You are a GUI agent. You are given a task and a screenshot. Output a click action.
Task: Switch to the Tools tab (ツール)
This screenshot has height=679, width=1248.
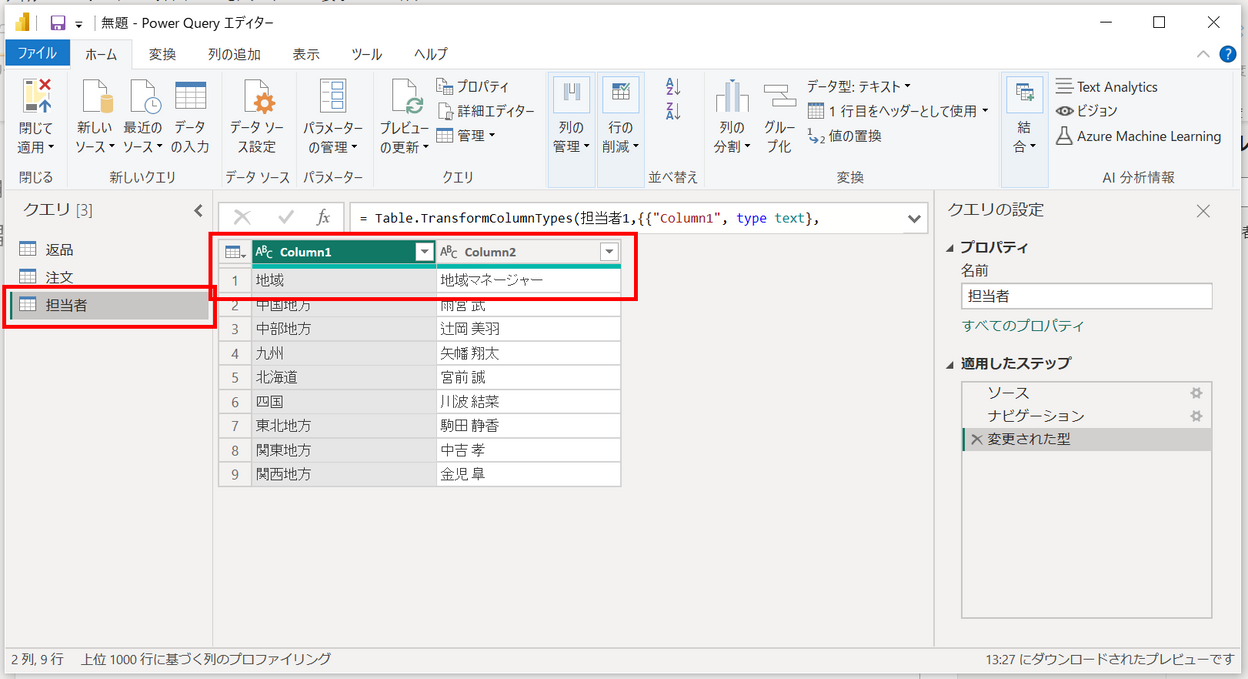366,54
